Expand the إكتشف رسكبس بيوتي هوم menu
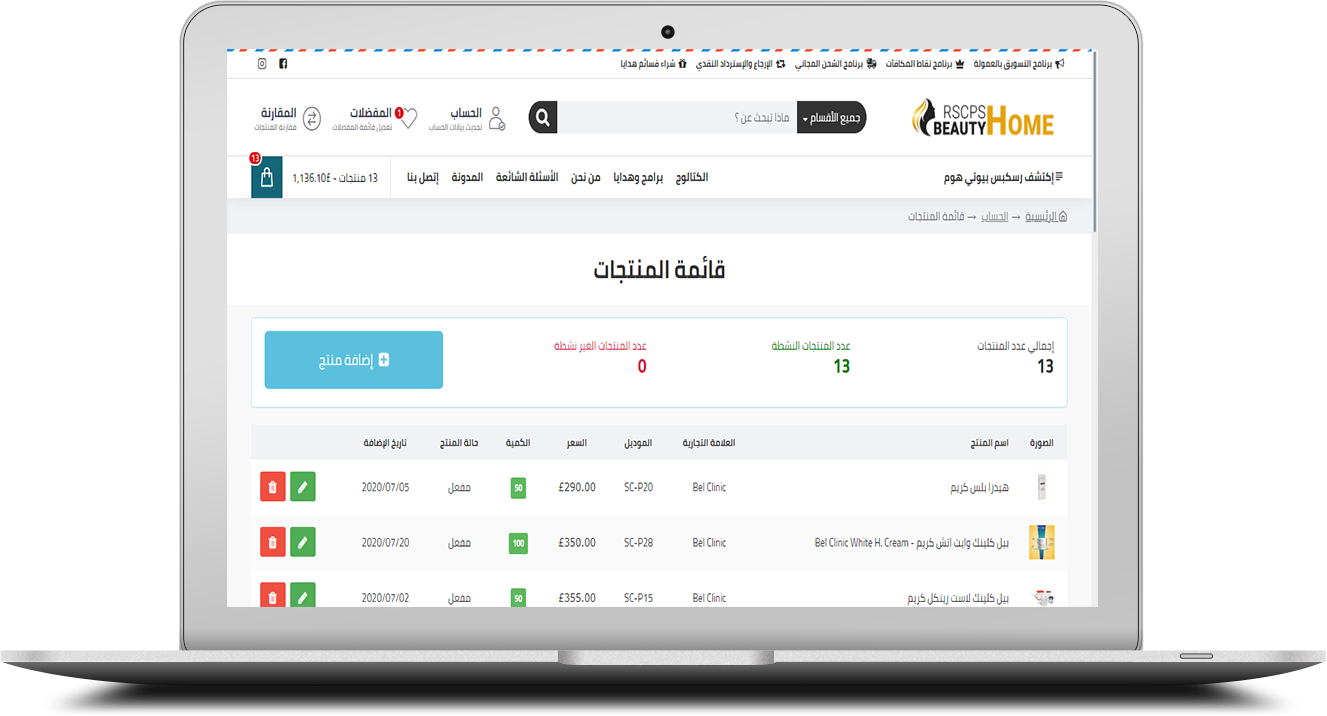 point(1003,178)
